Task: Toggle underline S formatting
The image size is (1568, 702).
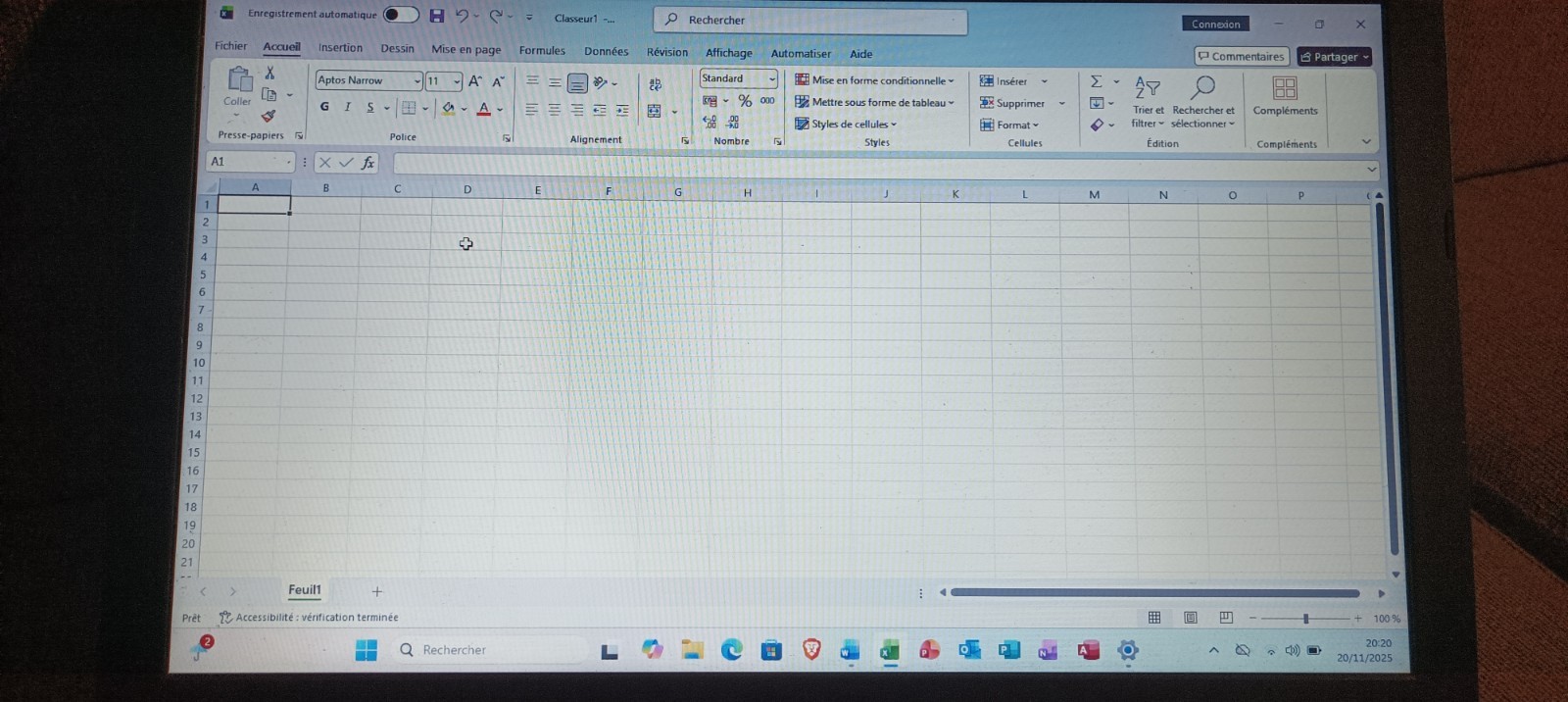Action: [x=370, y=107]
